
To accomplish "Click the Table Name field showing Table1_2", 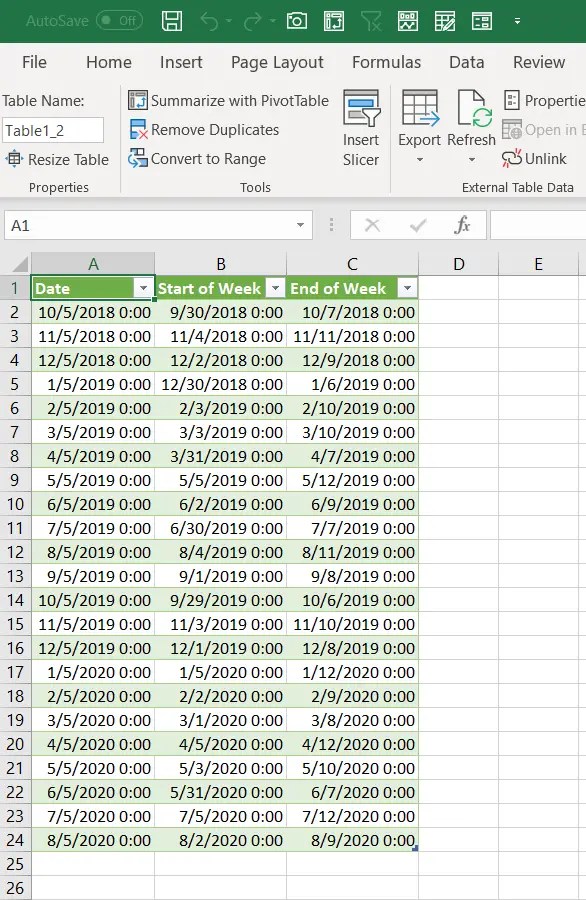I will click(x=52, y=130).
